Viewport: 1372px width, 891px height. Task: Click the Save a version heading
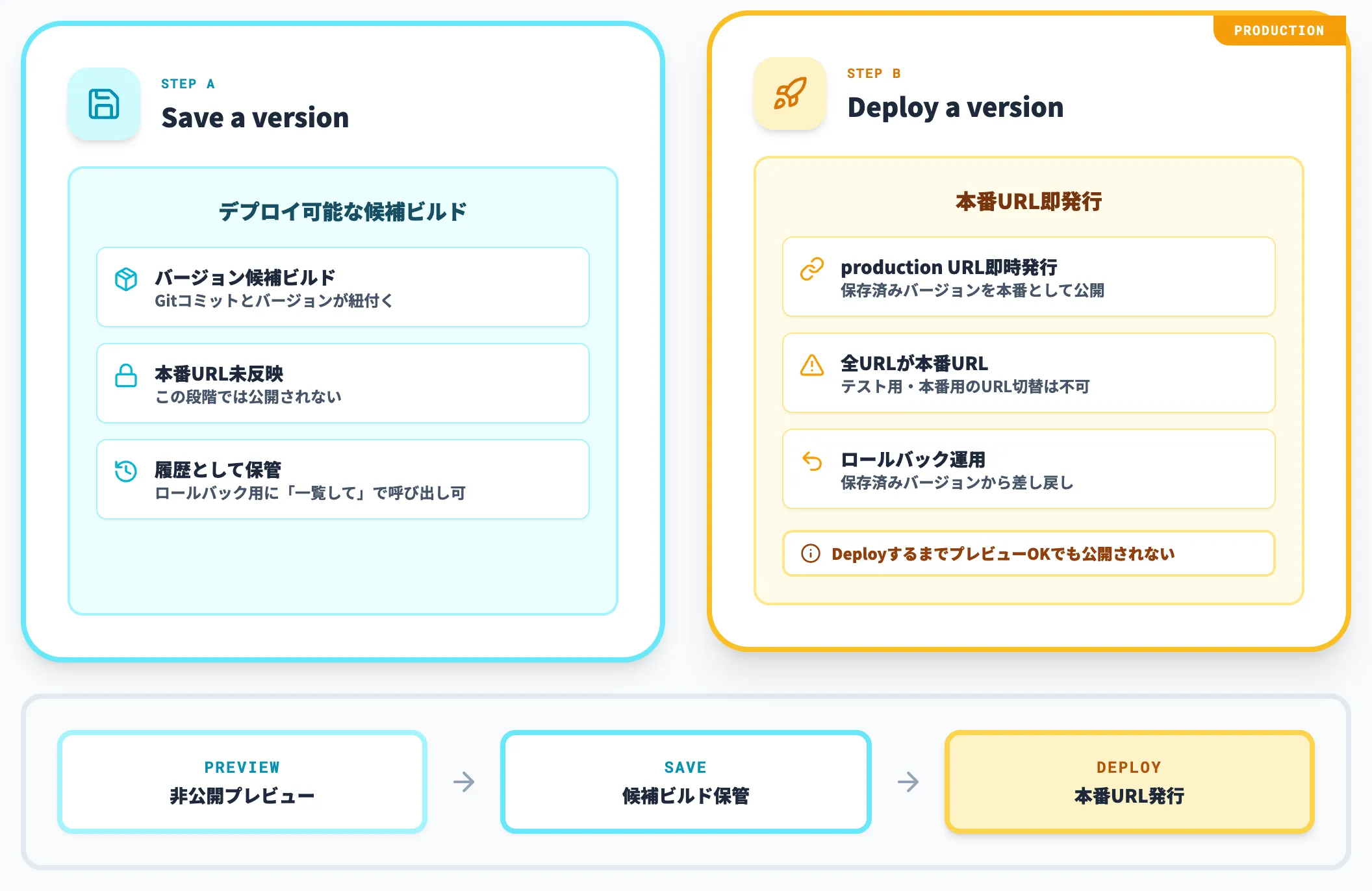pyautogui.click(x=255, y=118)
